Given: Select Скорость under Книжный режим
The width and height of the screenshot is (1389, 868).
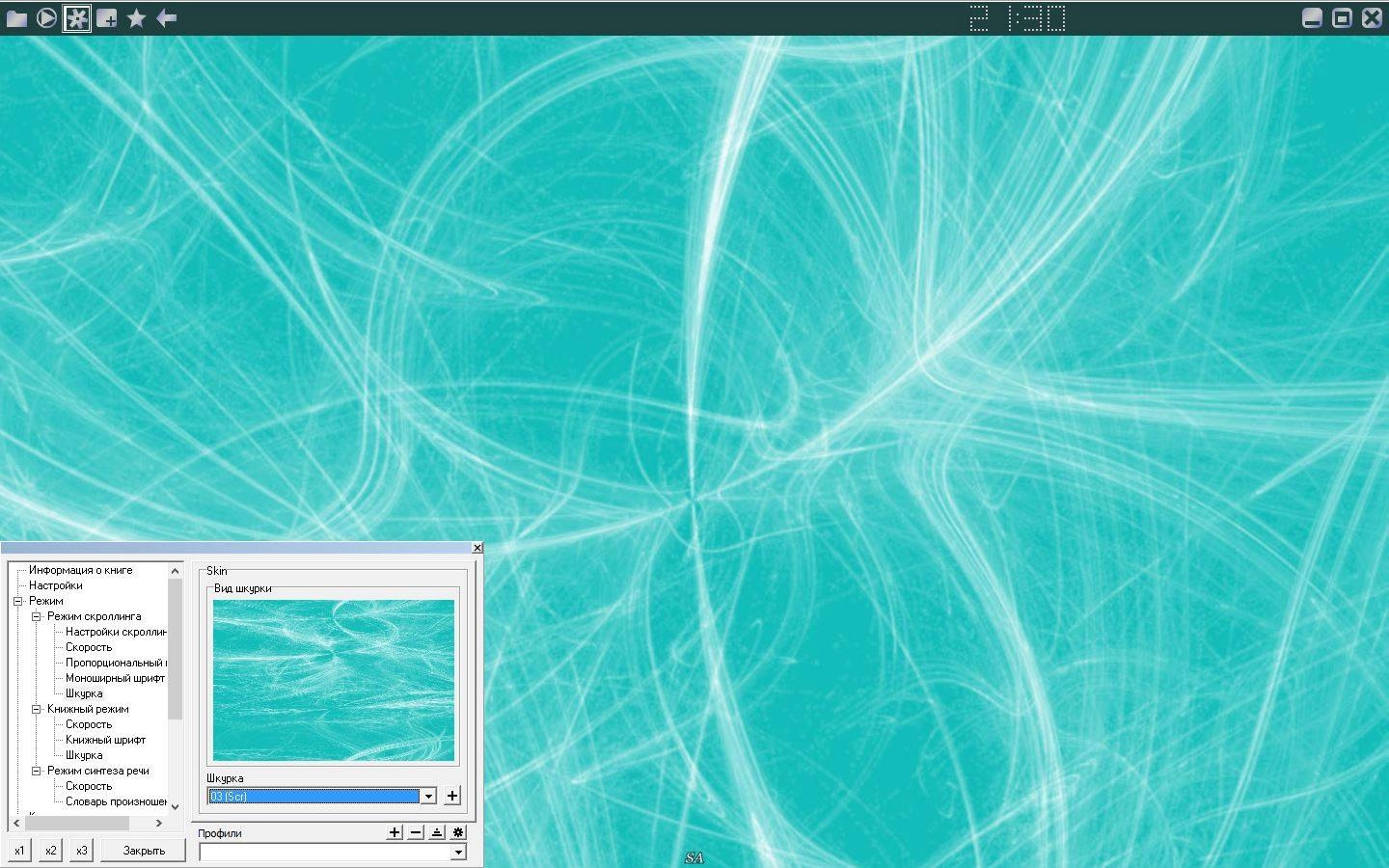Looking at the screenshot, I should coord(89,724).
